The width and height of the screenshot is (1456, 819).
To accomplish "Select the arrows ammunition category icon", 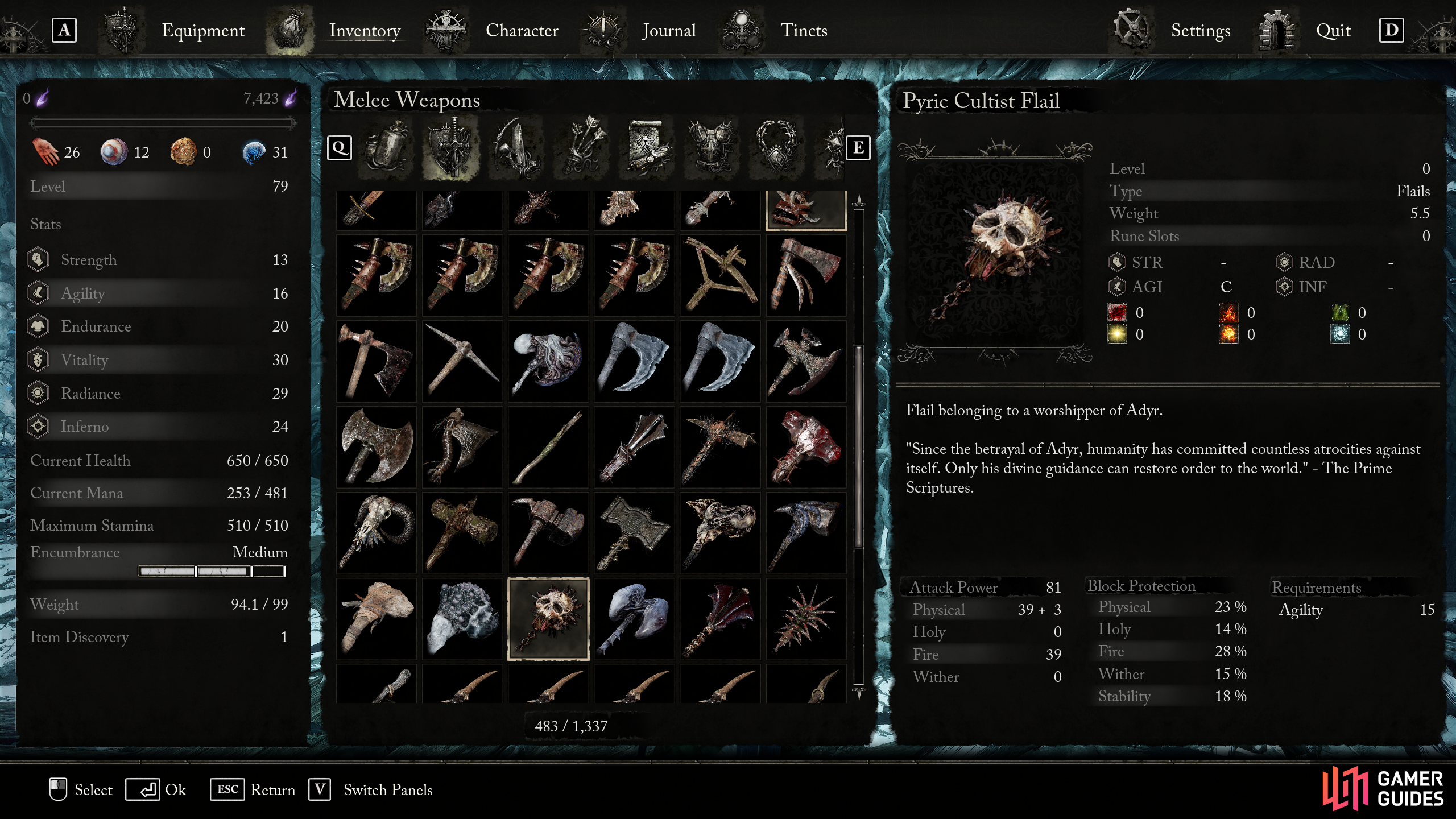I will pyautogui.click(x=582, y=148).
